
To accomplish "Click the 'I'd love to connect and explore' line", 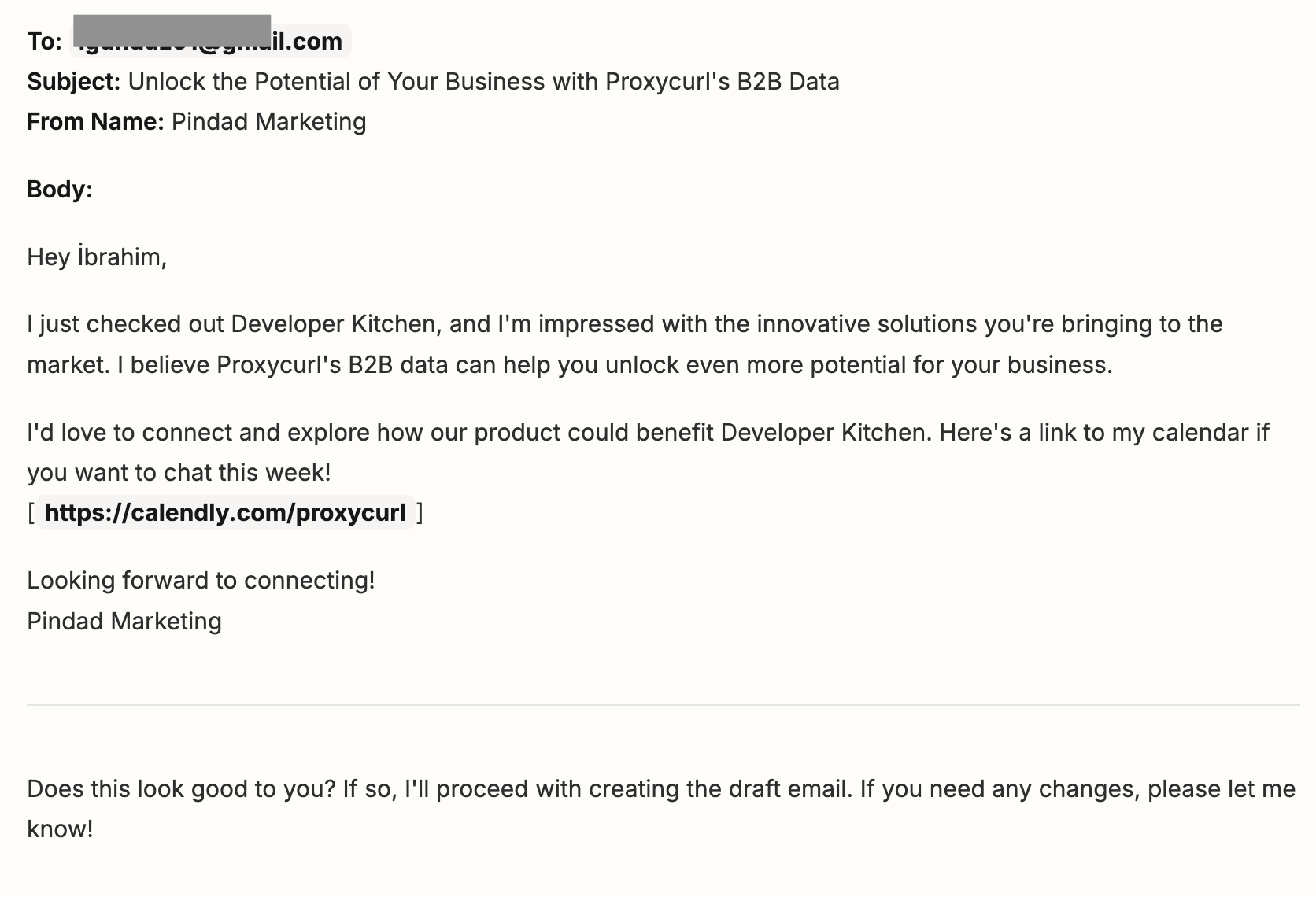I will tap(648, 433).
